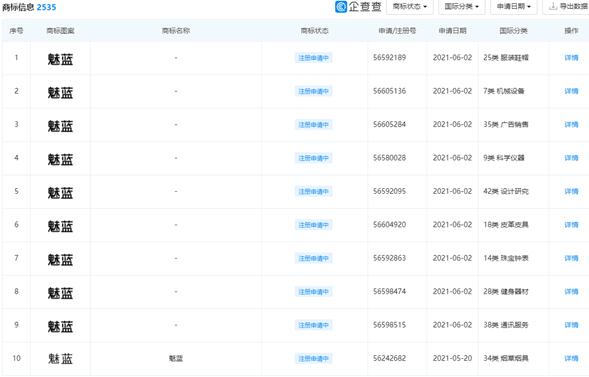Open 详情 for trademark 56592095
The height and width of the screenshot is (377, 589).
[571, 192]
